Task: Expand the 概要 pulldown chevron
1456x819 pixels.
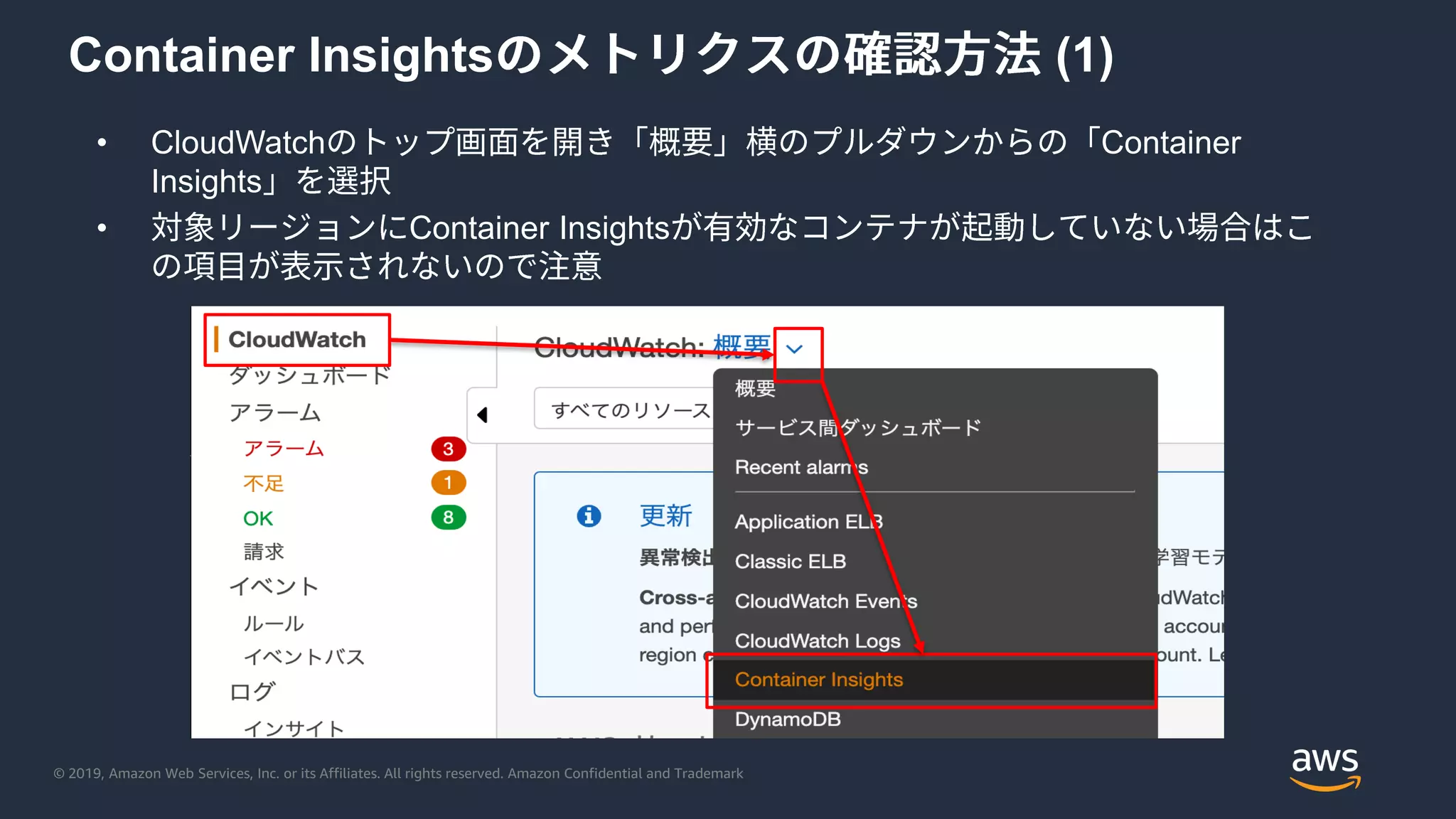Action: (x=794, y=349)
